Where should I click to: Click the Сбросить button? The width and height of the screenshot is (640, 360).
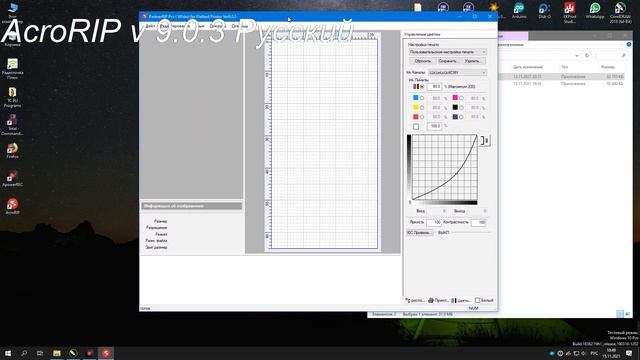pyautogui.click(x=422, y=61)
